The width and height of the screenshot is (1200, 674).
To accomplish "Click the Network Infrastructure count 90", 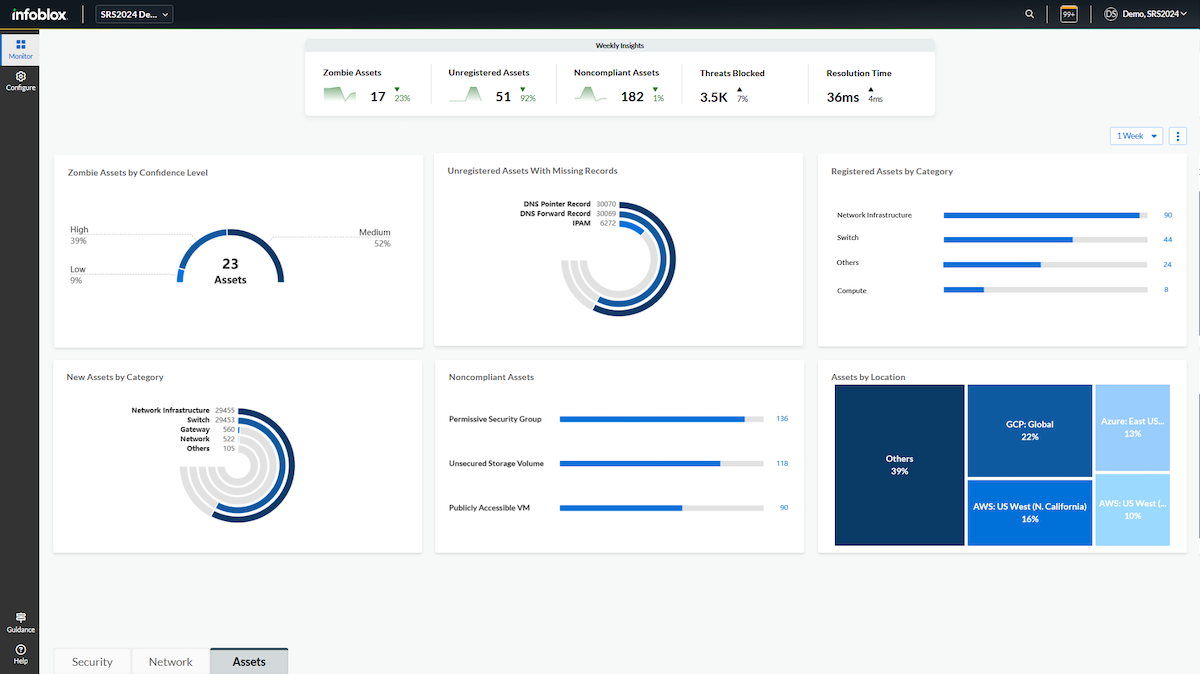I will pos(1167,215).
